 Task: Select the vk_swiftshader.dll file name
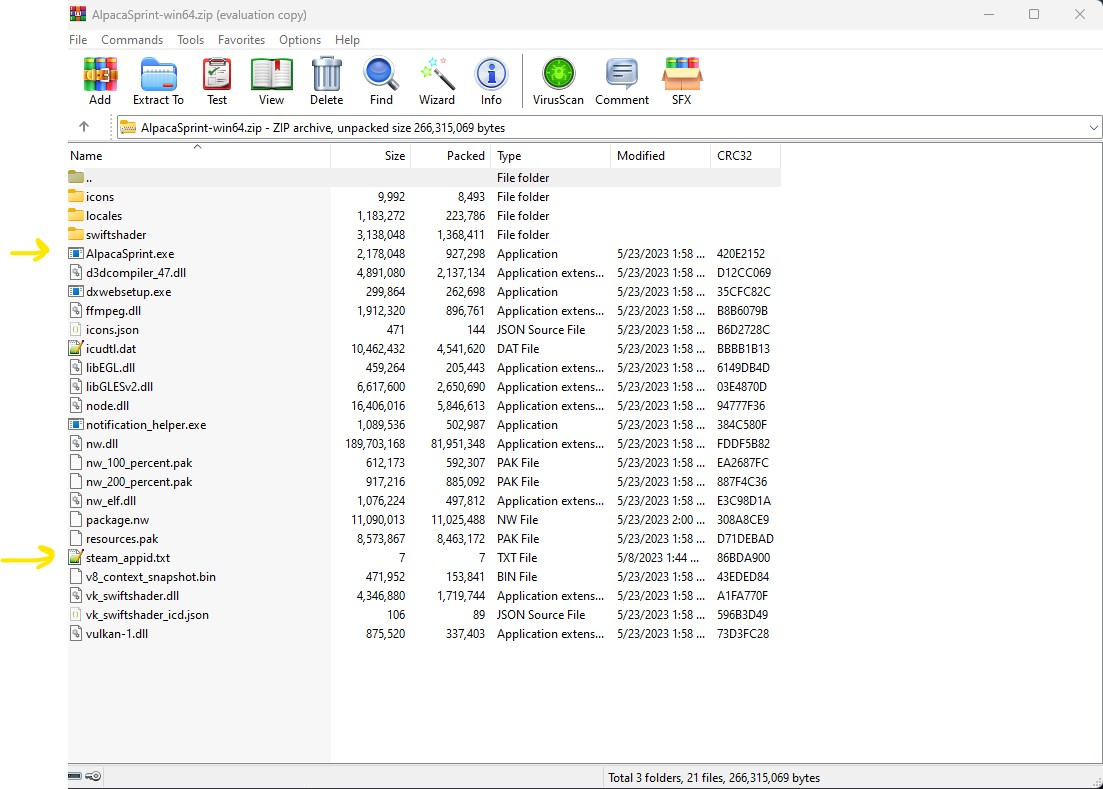click(132, 595)
